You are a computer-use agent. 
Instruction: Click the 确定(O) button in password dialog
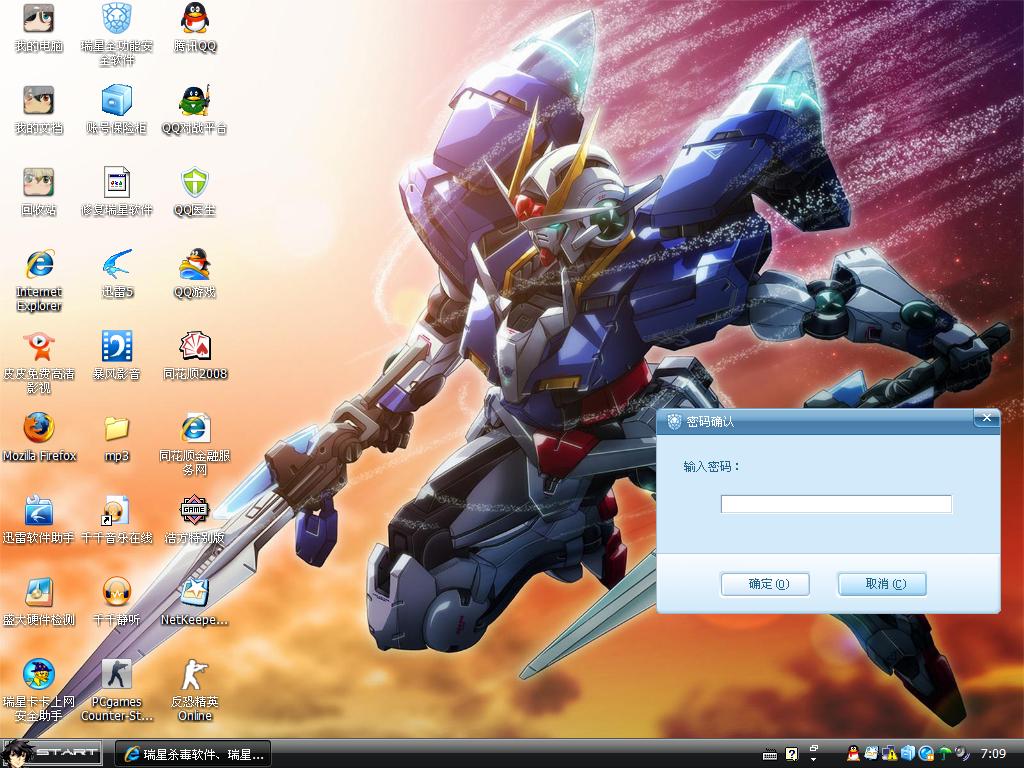coord(765,584)
